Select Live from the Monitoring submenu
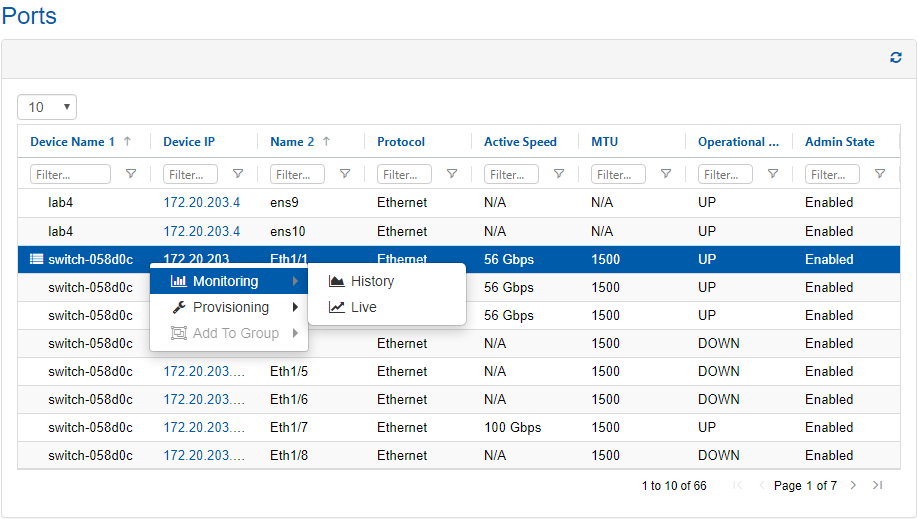Screen dimensions: 918x519 [363, 307]
